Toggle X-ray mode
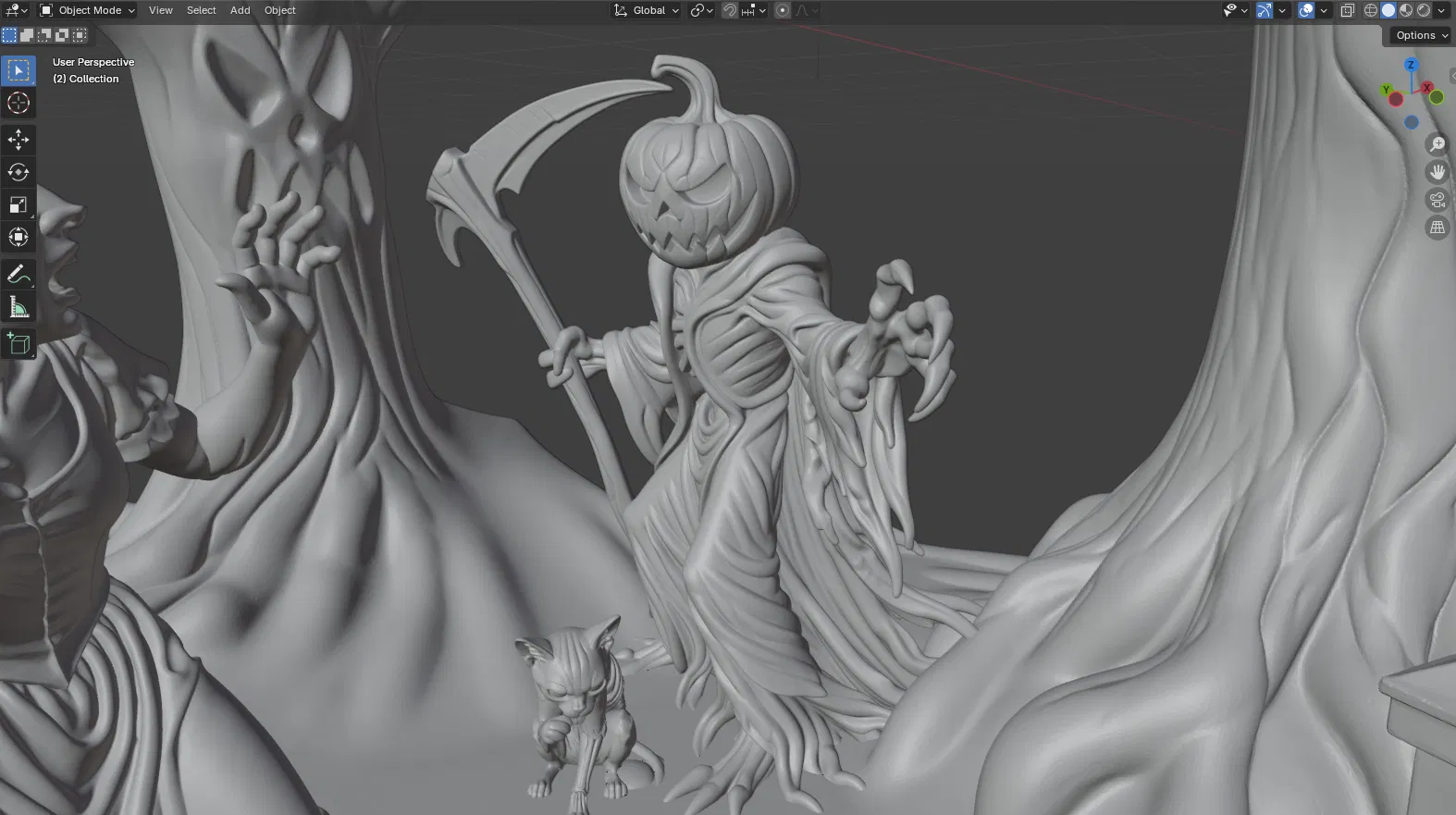The image size is (1456, 815). click(x=1348, y=10)
